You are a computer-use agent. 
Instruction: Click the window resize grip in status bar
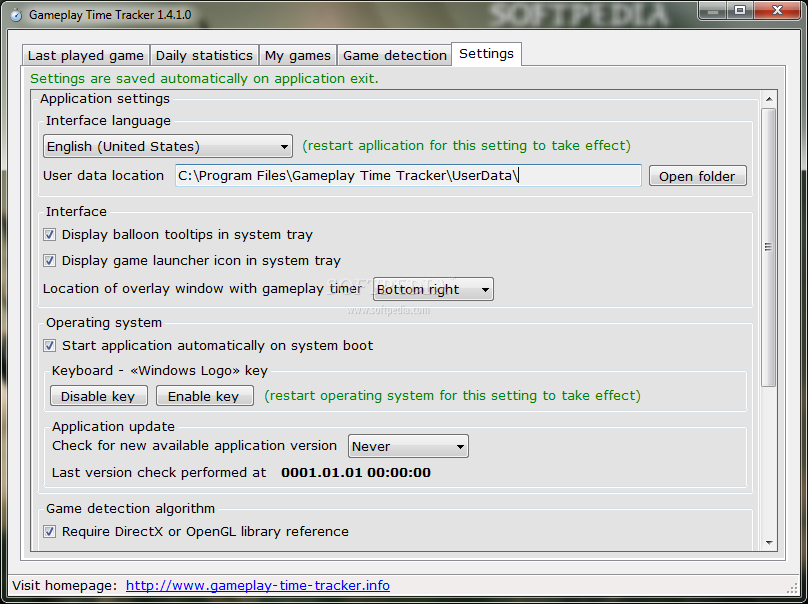point(792,588)
